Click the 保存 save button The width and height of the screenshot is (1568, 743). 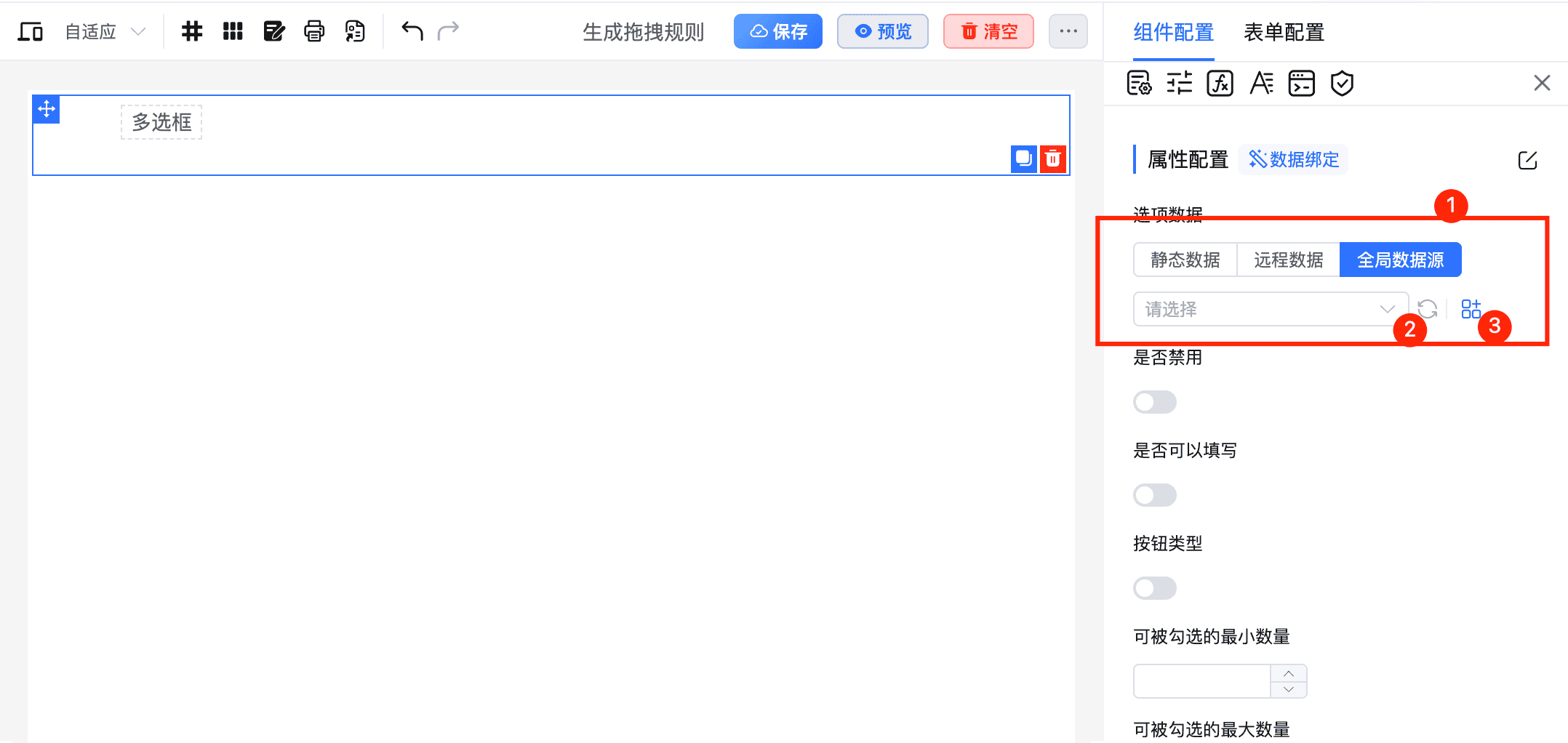click(777, 31)
